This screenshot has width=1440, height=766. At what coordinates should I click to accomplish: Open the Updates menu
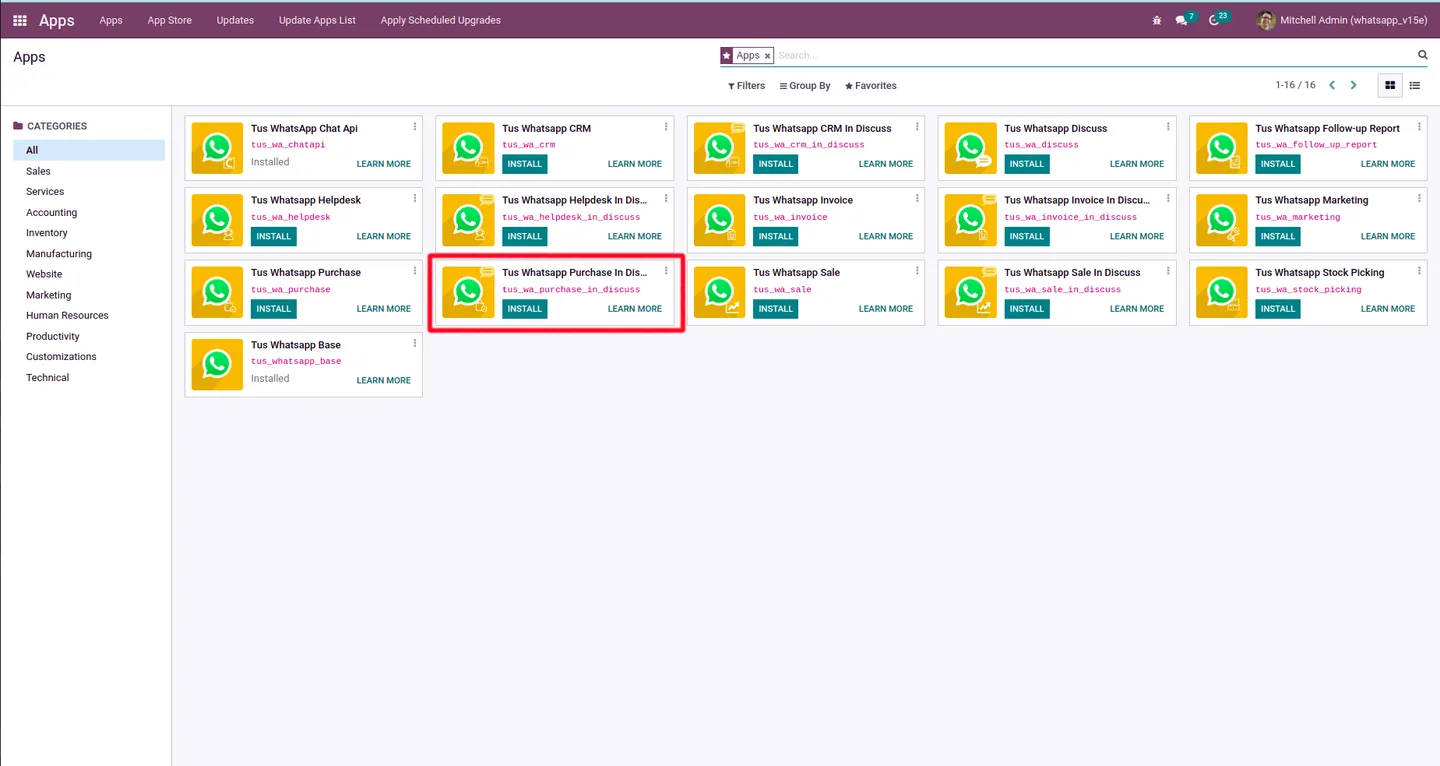click(x=235, y=20)
